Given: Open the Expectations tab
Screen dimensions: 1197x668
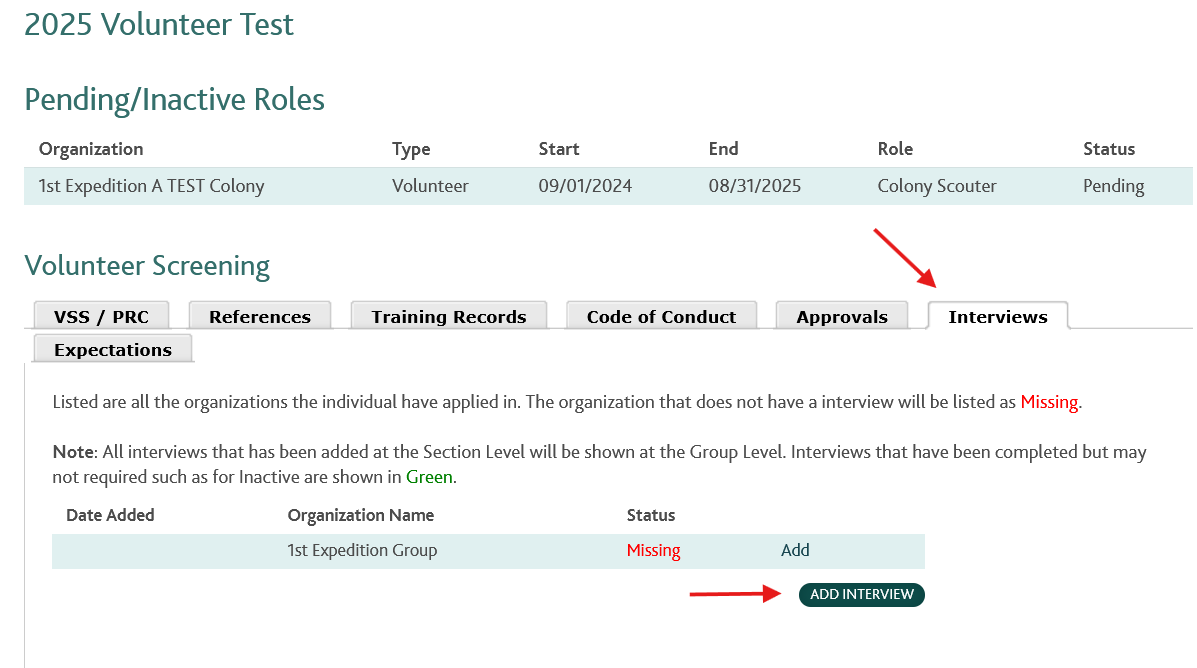Looking at the screenshot, I should 113,349.
